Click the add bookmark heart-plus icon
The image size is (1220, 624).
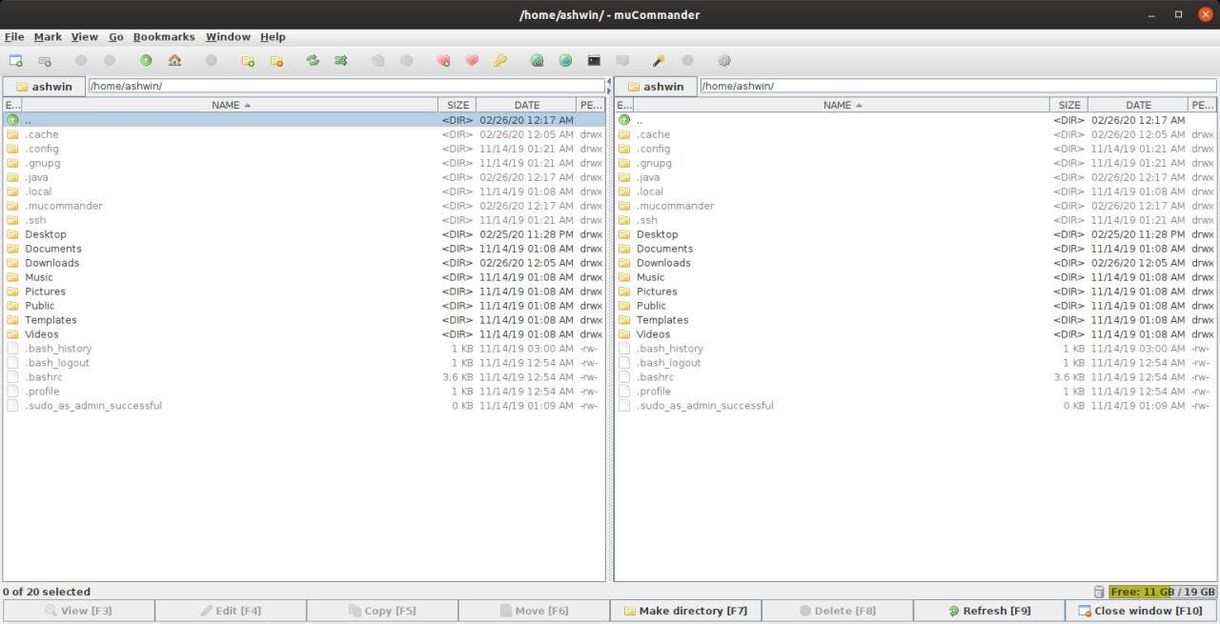pos(443,61)
